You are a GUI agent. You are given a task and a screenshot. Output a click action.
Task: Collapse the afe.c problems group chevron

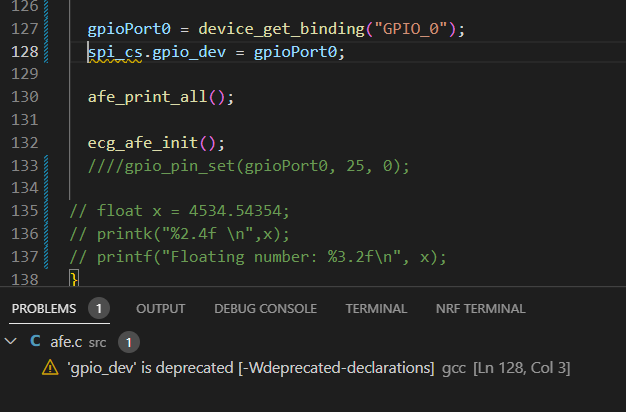tap(10, 341)
